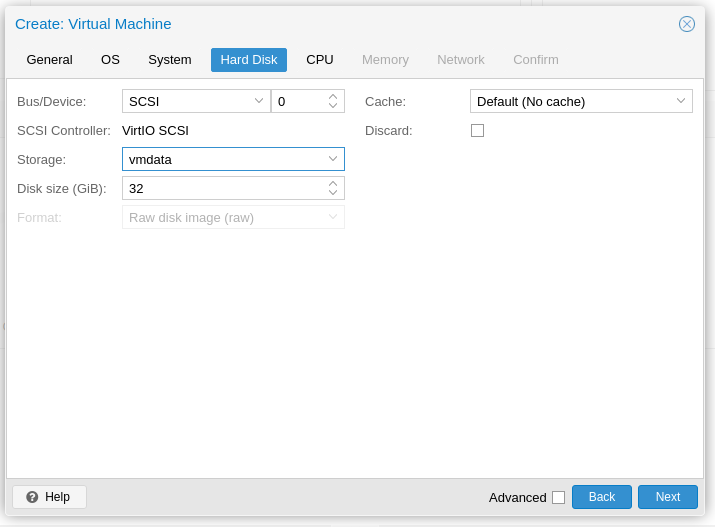Screen dimensions: 715x527
Task: Expand the Storage vmdata dropdown
Action: coord(333,159)
